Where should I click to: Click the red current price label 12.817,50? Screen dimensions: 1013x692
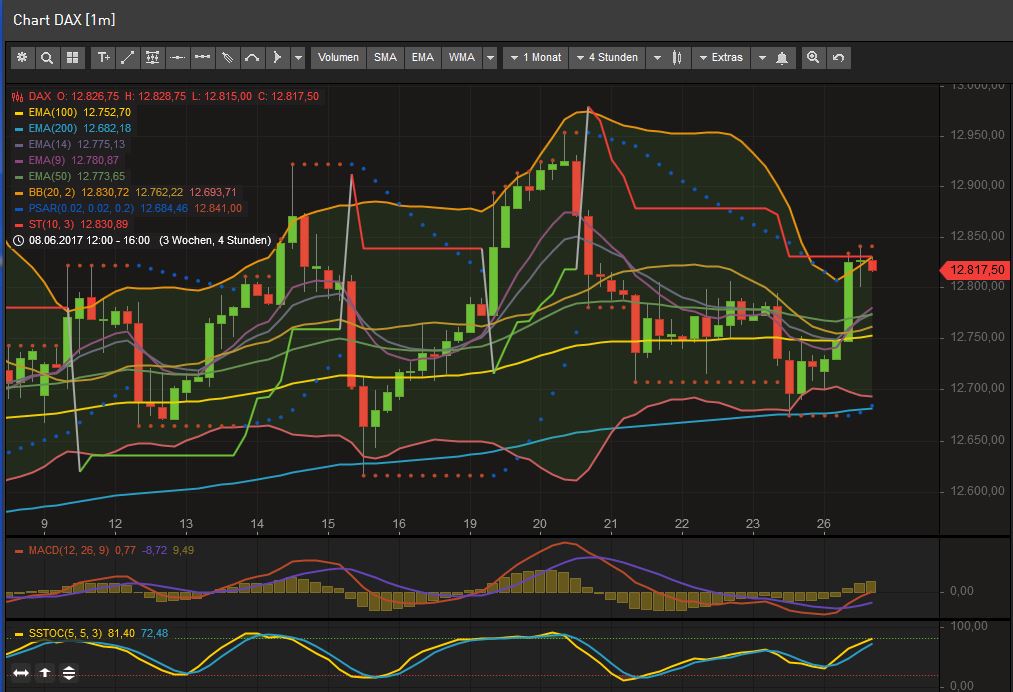coord(976,269)
